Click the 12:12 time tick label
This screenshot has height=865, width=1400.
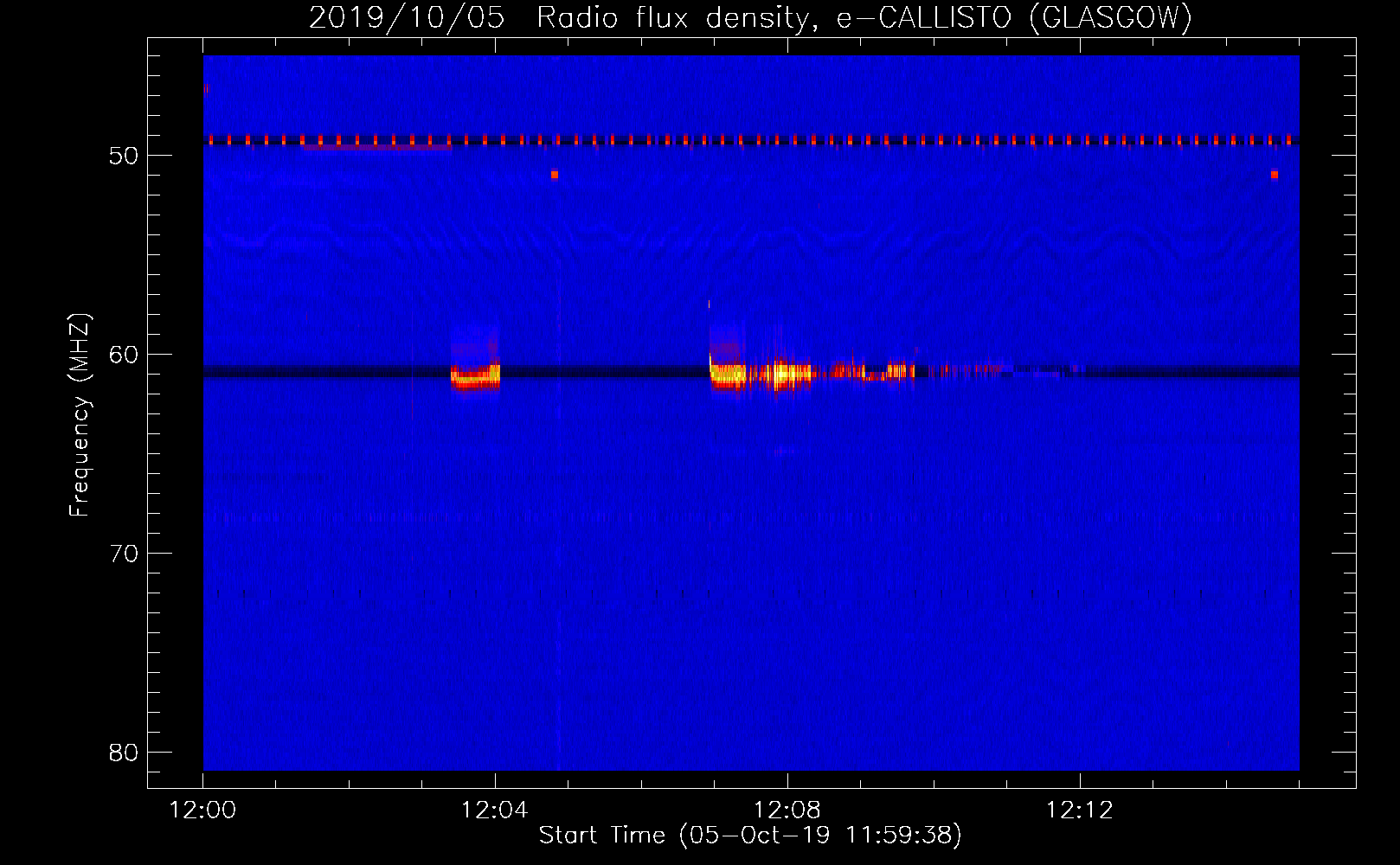point(1080,811)
